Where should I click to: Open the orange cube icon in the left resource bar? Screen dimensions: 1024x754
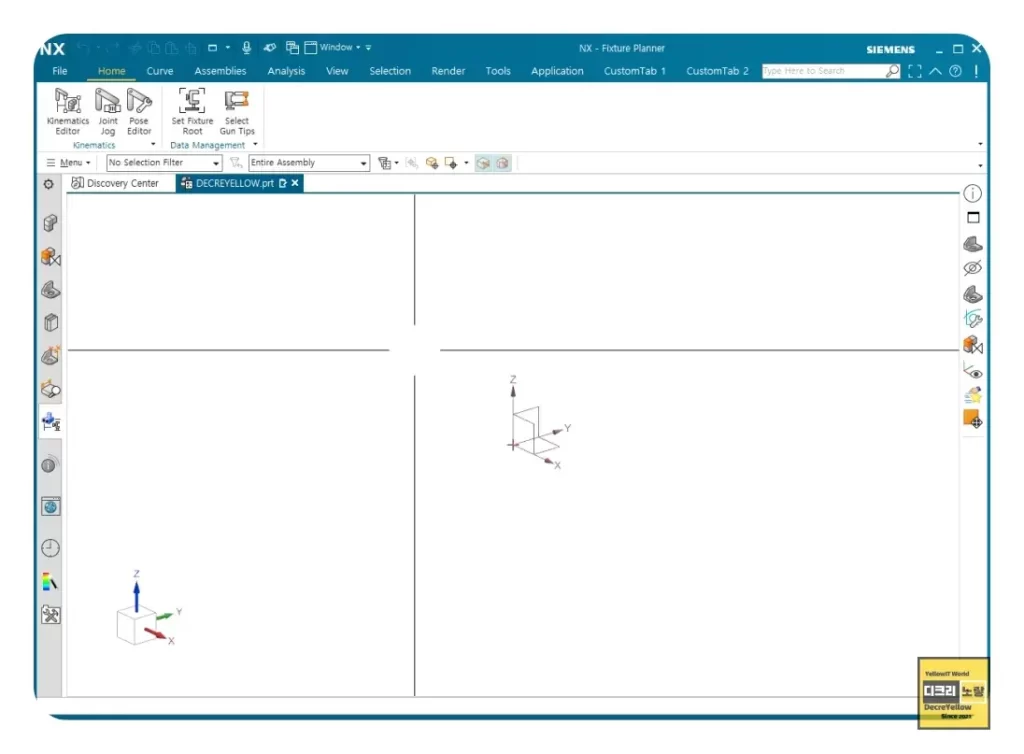(50, 257)
